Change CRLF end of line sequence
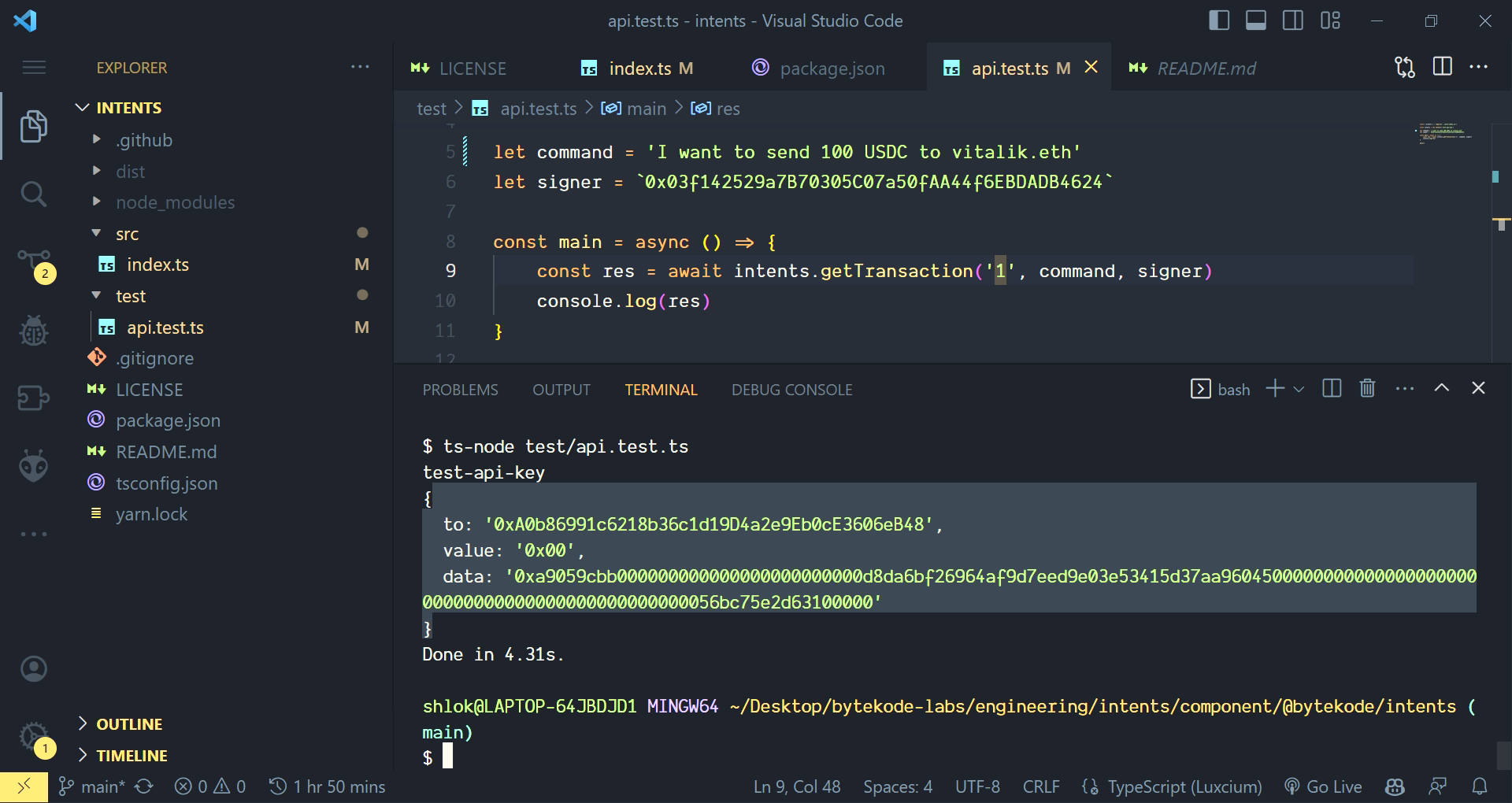Viewport: 1512px width, 803px height. 1041,786
